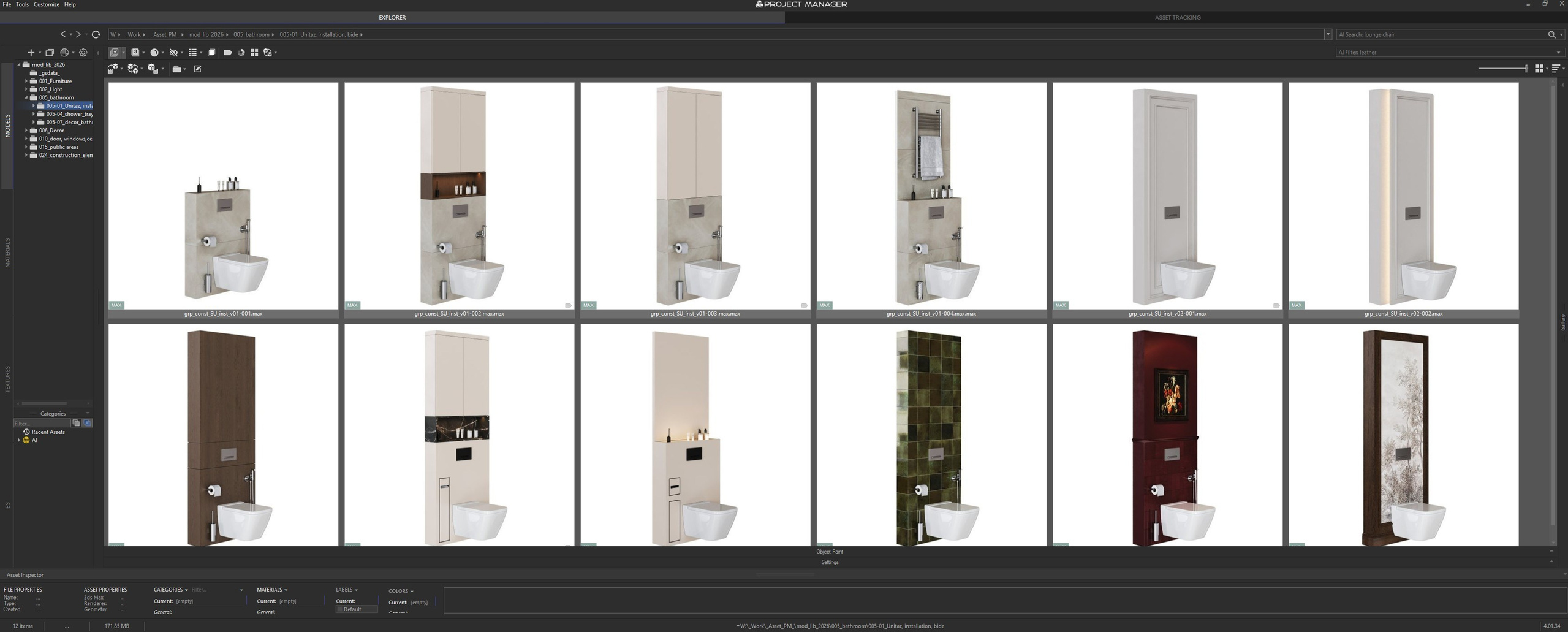Click the pencil edit icon in toolbar
Image resolution: width=1568 pixels, height=632 pixels.
(x=197, y=69)
